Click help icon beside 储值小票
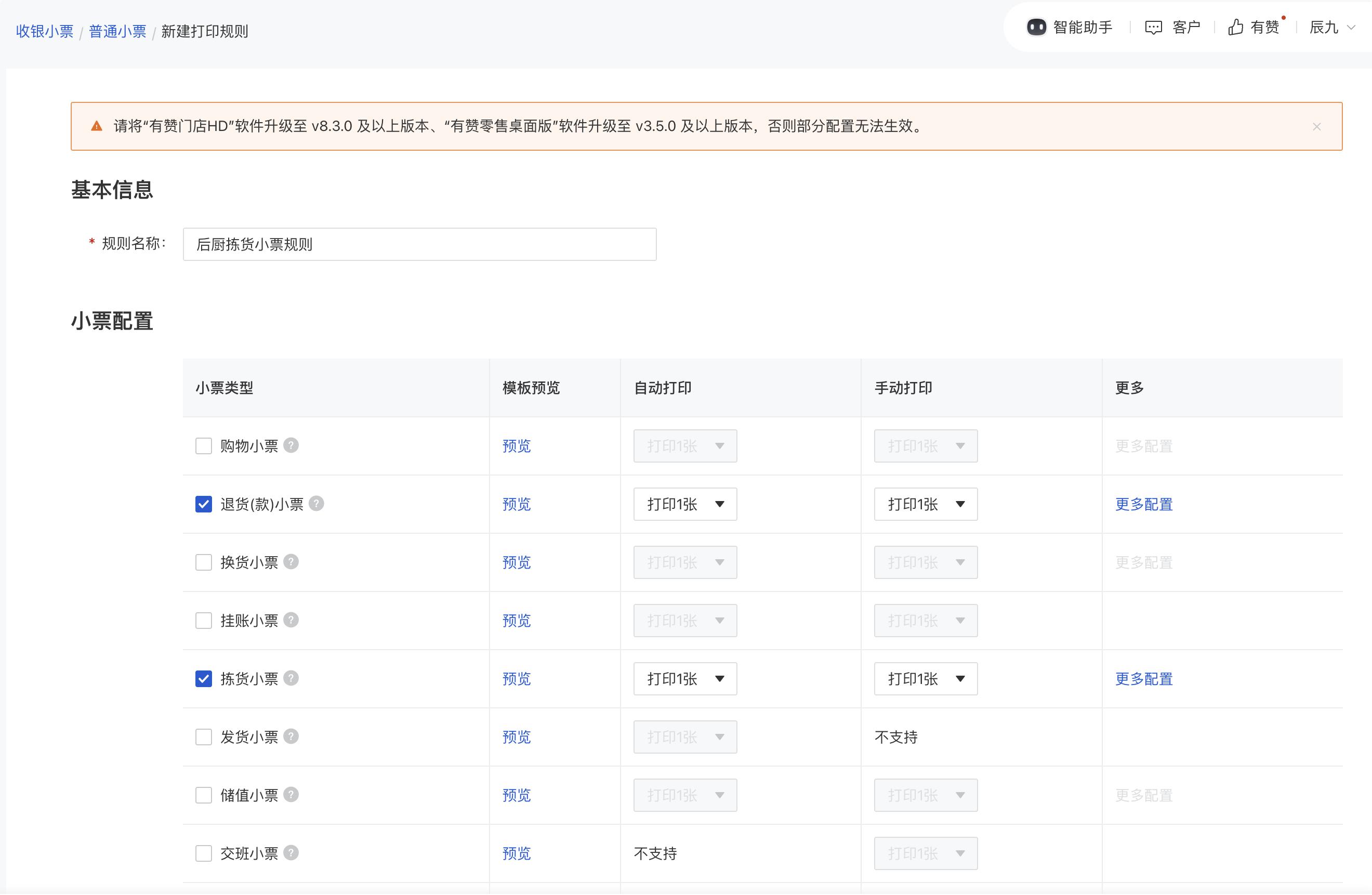 [x=291, y=795]
